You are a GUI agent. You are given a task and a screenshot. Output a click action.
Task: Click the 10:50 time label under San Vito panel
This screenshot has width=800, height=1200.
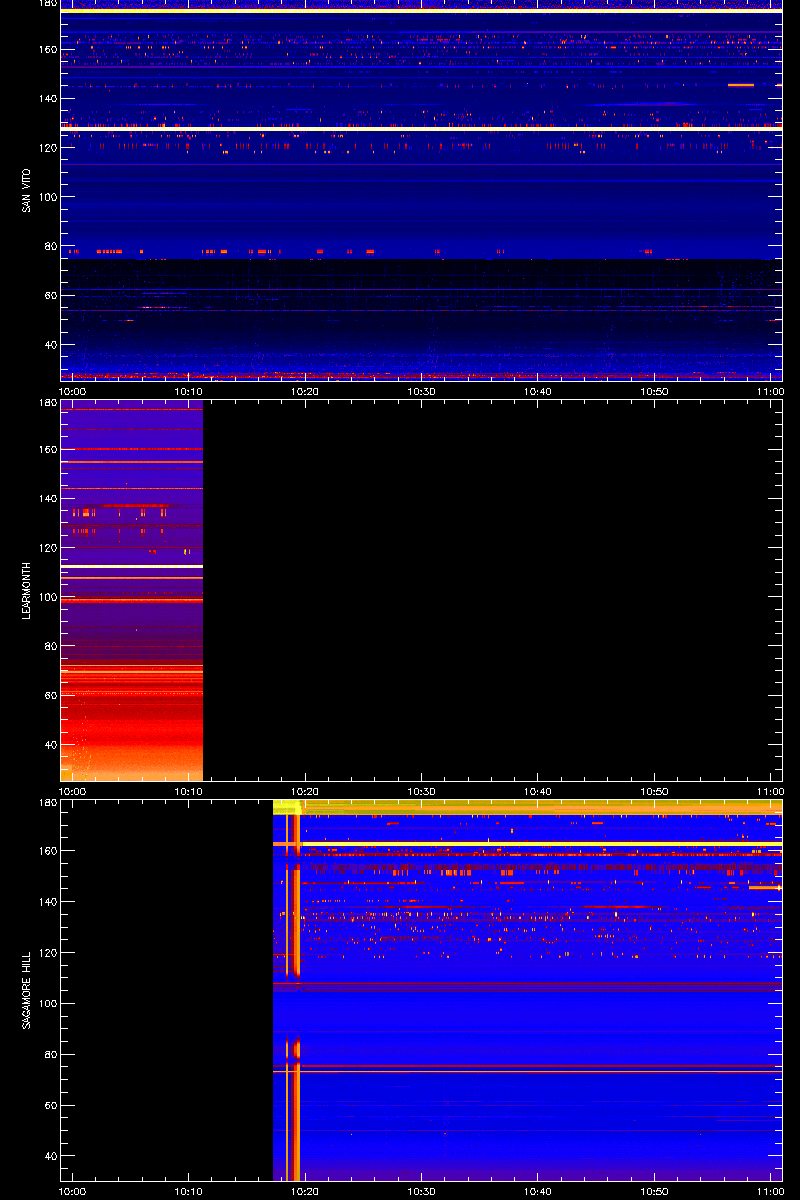pyautogui.click(x=654, y=392)
